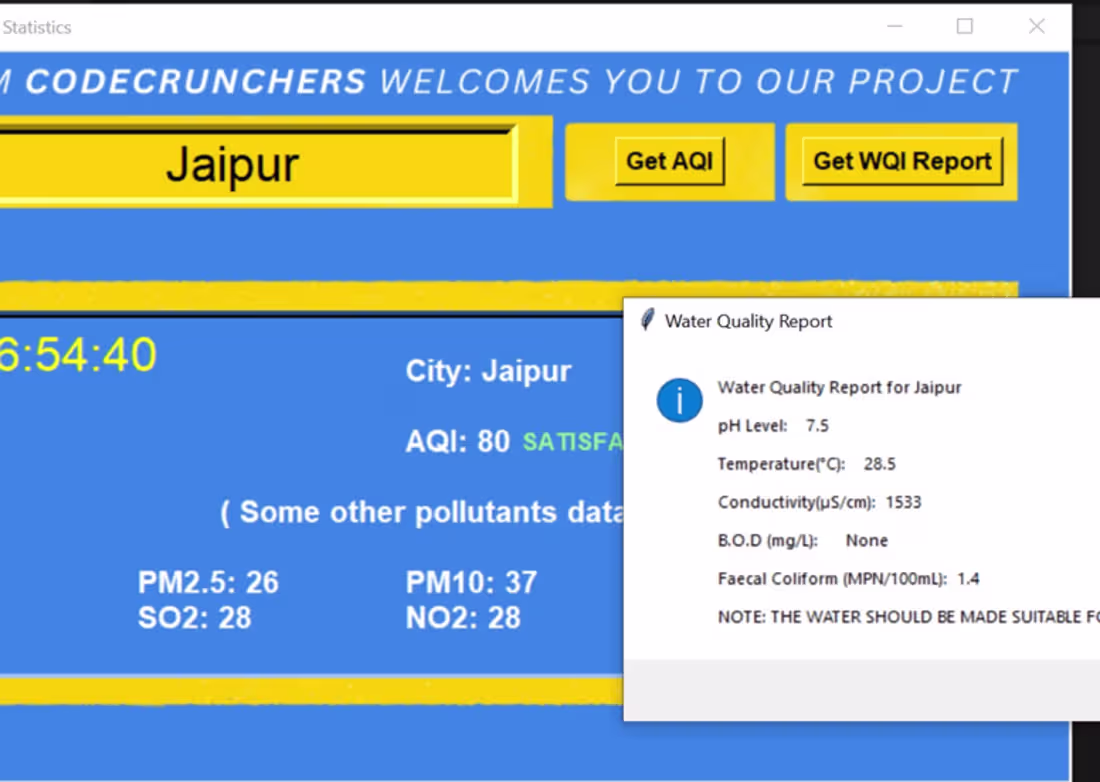Click the 'SO2: 28' reading

point(194,618)
